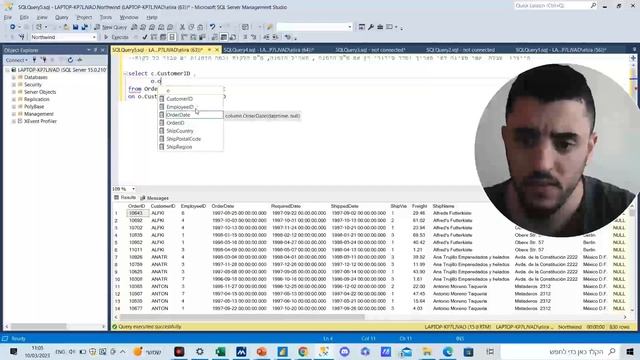Open the Help menu

[152, 18]
